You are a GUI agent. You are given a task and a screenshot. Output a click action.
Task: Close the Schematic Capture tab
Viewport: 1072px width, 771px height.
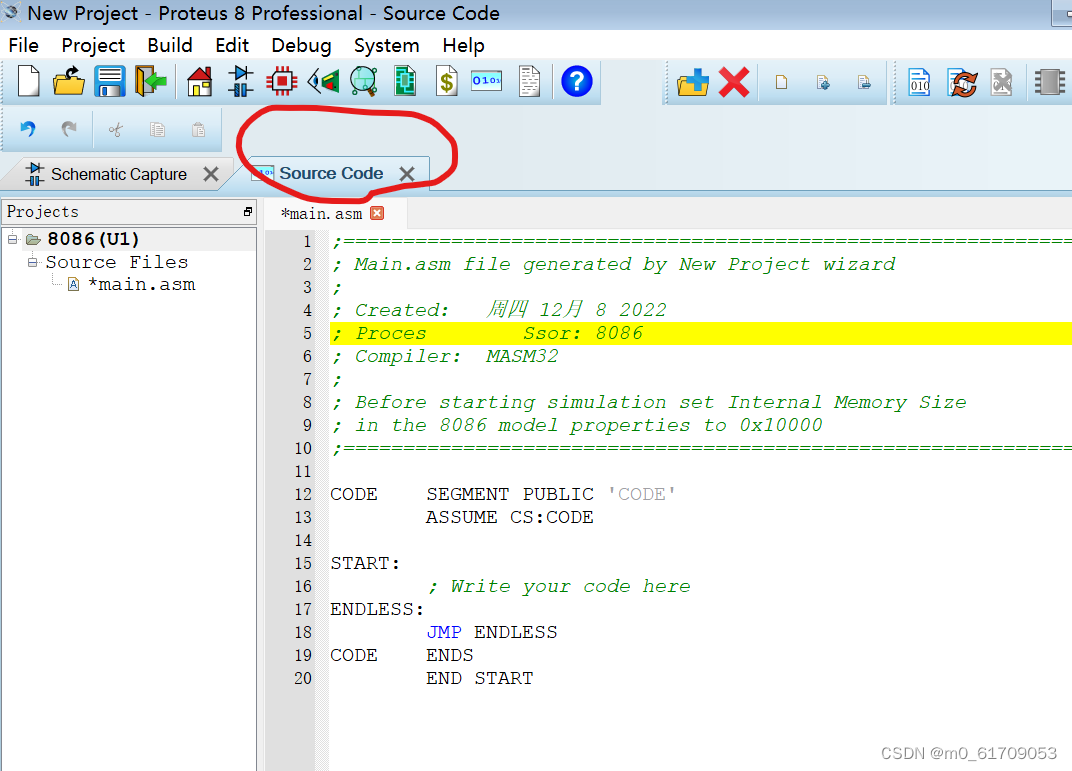pos(211,174)
